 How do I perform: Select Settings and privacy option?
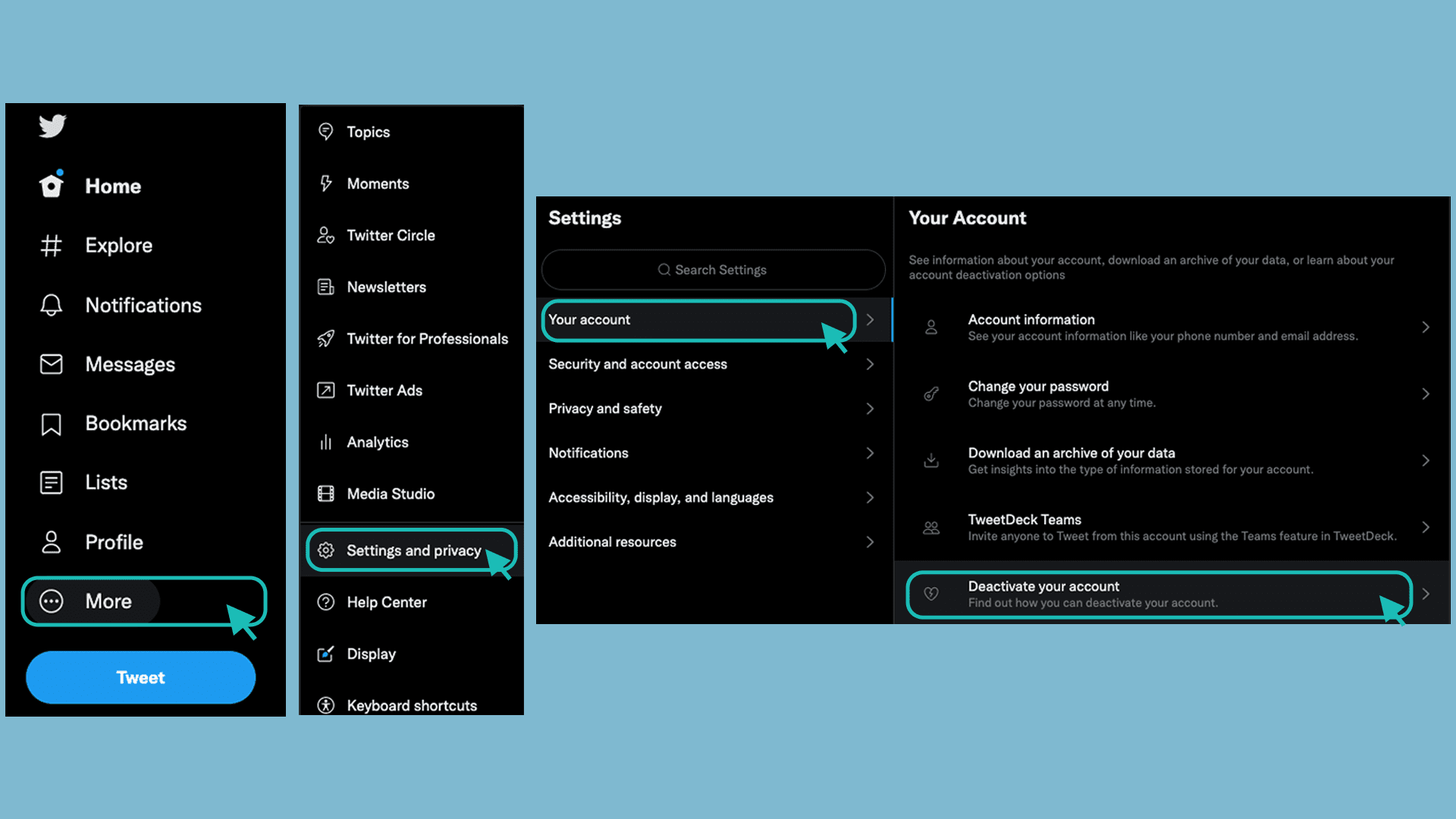click(x=413, y=550)
